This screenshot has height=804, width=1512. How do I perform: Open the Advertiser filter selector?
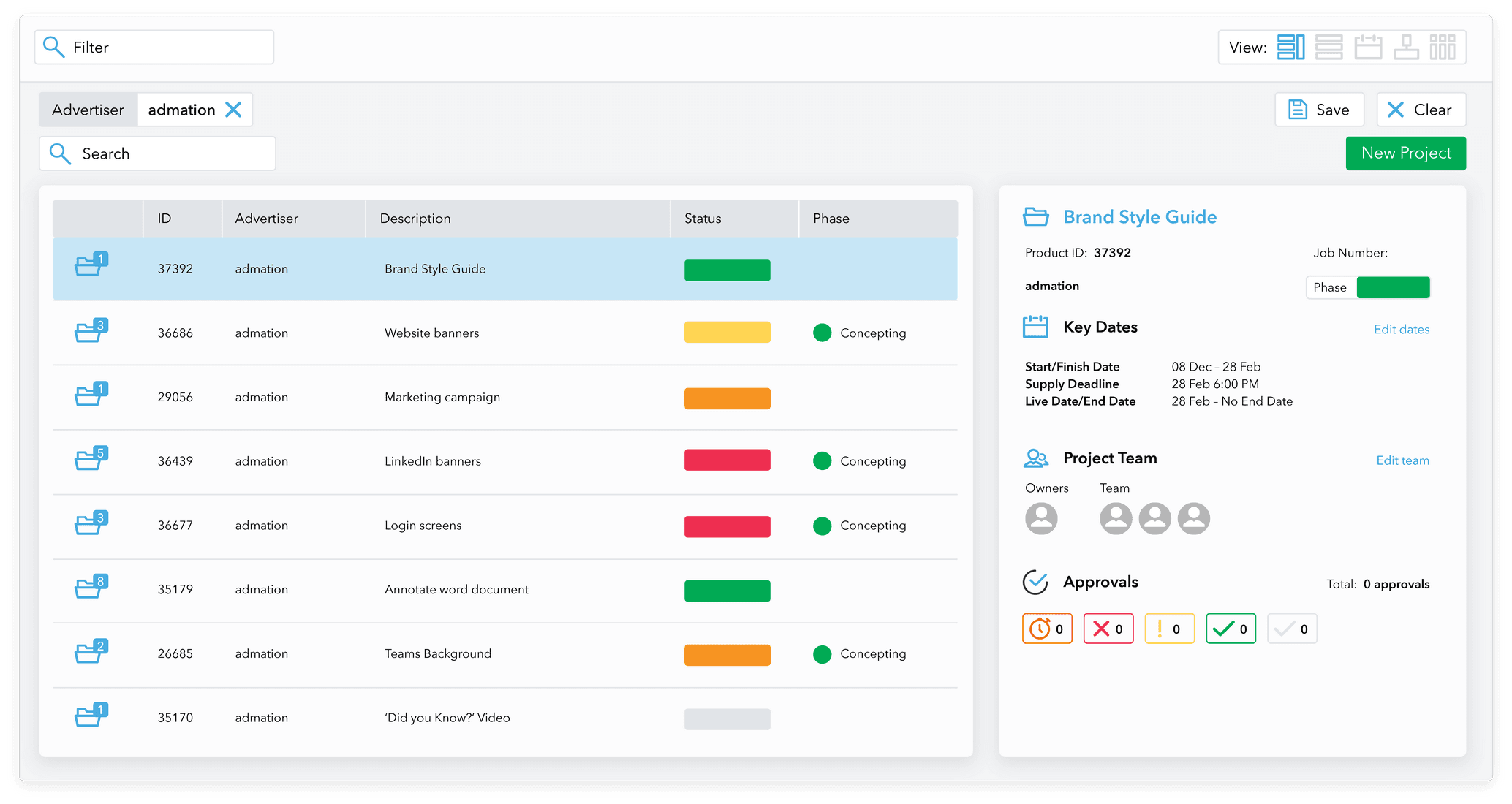[87, 110]
